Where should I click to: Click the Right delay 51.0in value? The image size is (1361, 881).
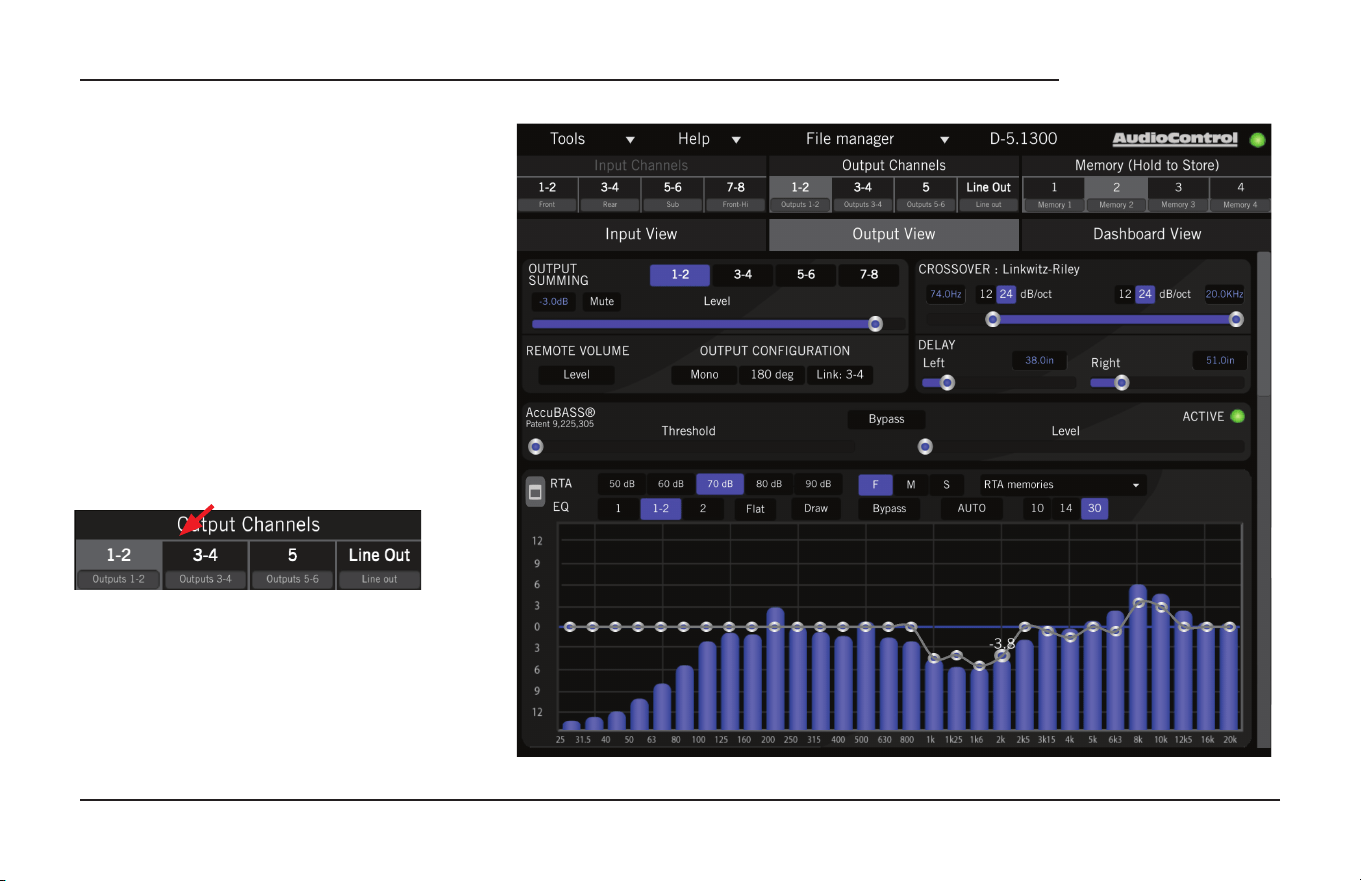1221,360
